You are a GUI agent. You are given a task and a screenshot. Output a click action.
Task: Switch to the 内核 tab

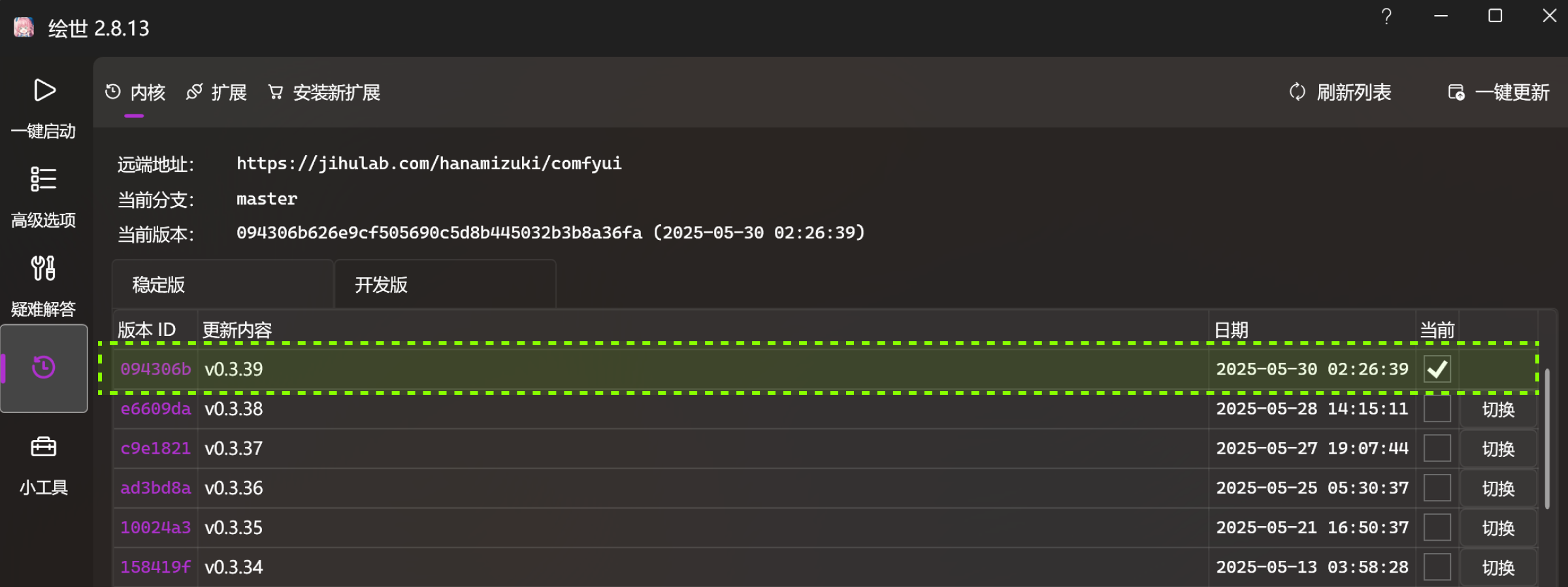(135, 92)
